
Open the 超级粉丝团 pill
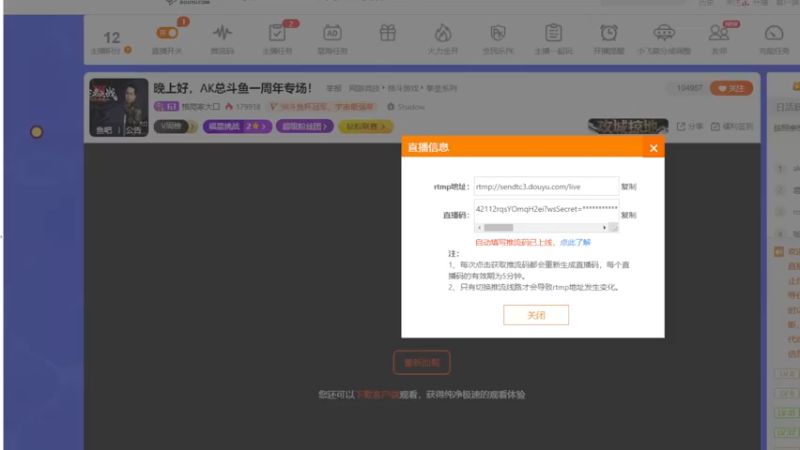click(305, 126)
